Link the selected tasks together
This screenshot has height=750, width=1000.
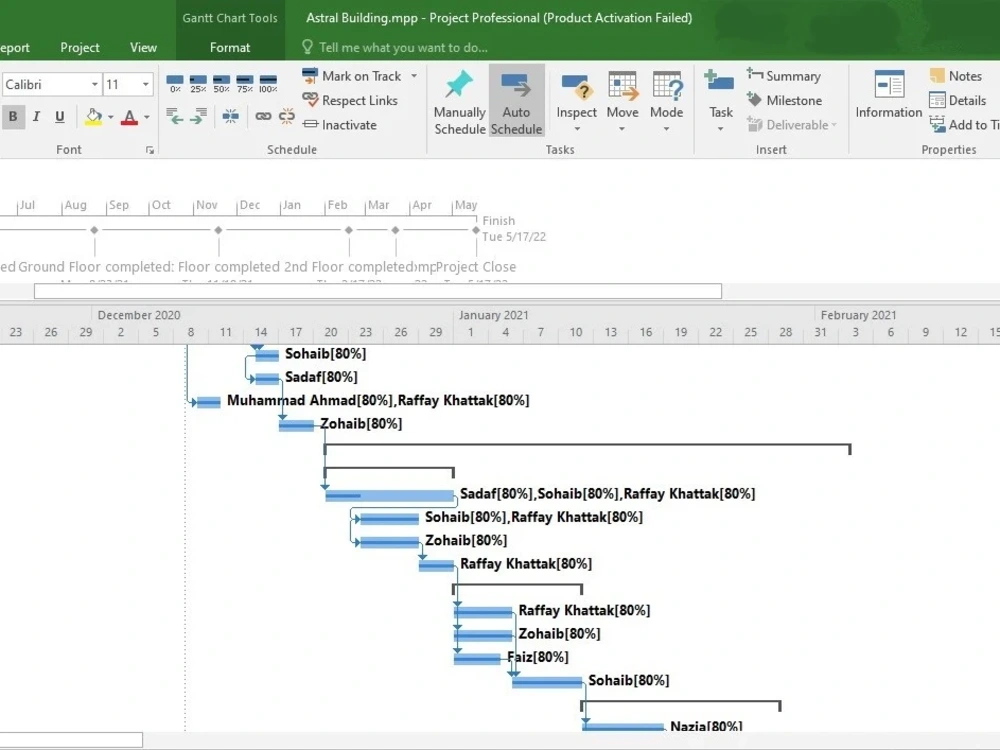pyautogui.click(x=263, y=115)
